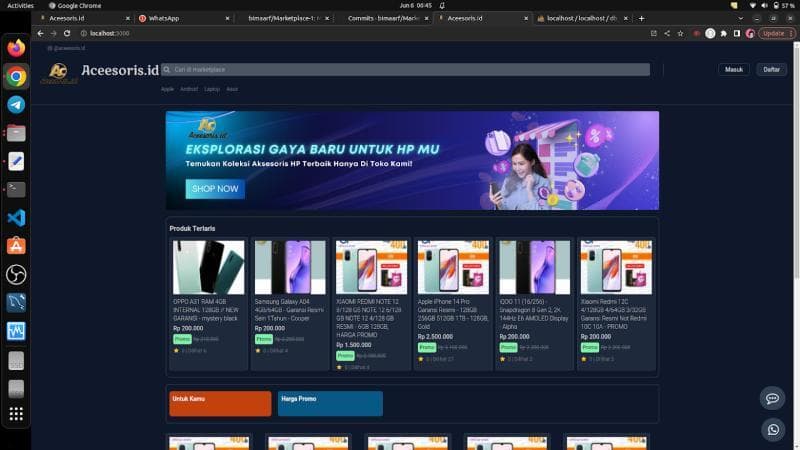
Task: Switch to the first Aceesoris.id tab
Action: point(85,18)
